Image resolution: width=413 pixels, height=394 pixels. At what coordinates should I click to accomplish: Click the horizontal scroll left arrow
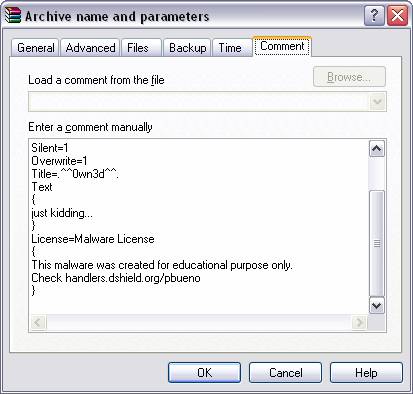point(38,323)
